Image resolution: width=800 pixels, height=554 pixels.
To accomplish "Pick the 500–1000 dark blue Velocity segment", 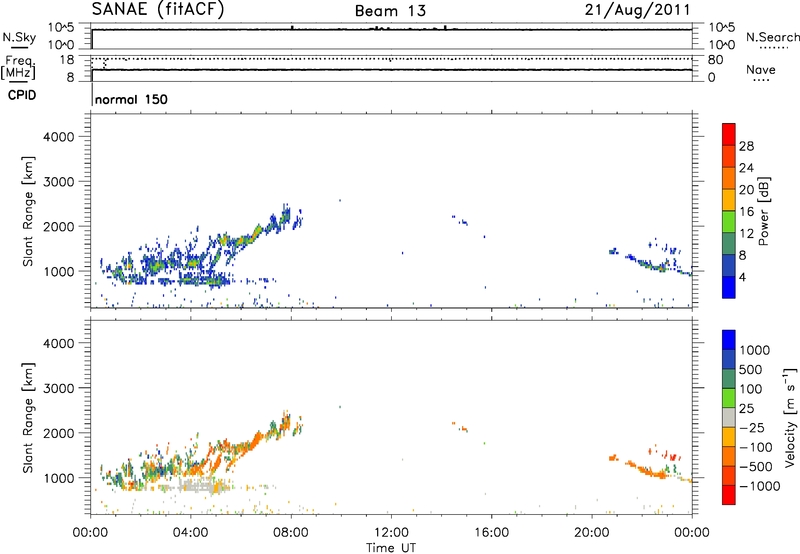I will [729, 359].
